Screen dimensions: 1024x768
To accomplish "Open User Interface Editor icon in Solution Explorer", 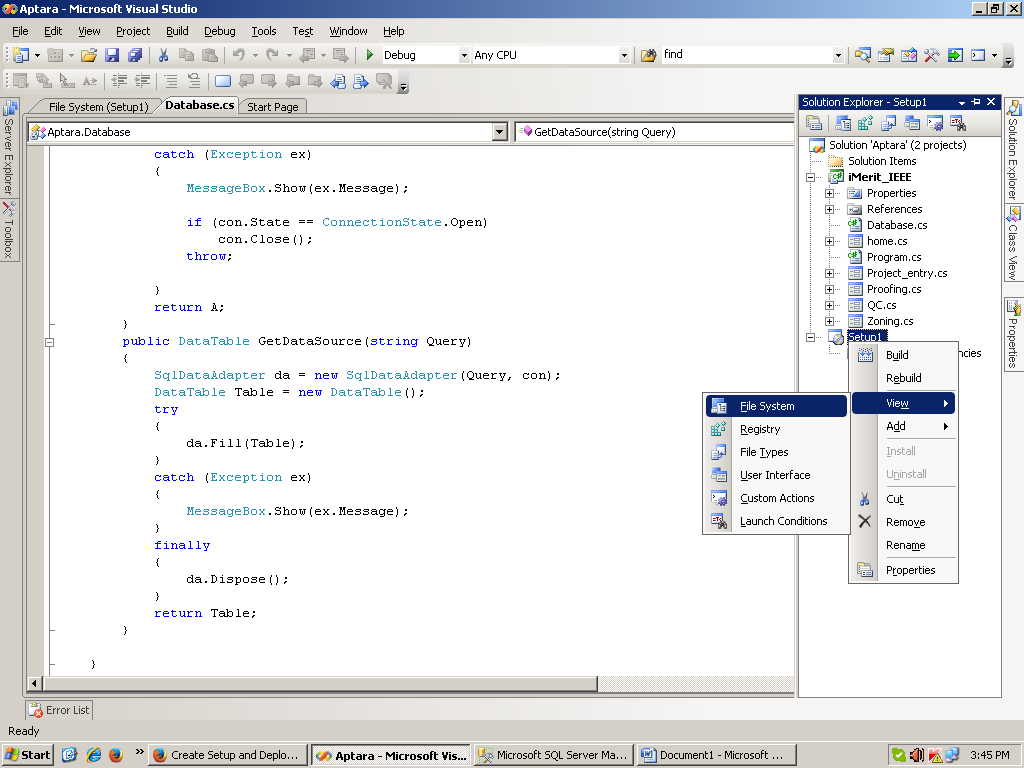I will pos(912,123).
